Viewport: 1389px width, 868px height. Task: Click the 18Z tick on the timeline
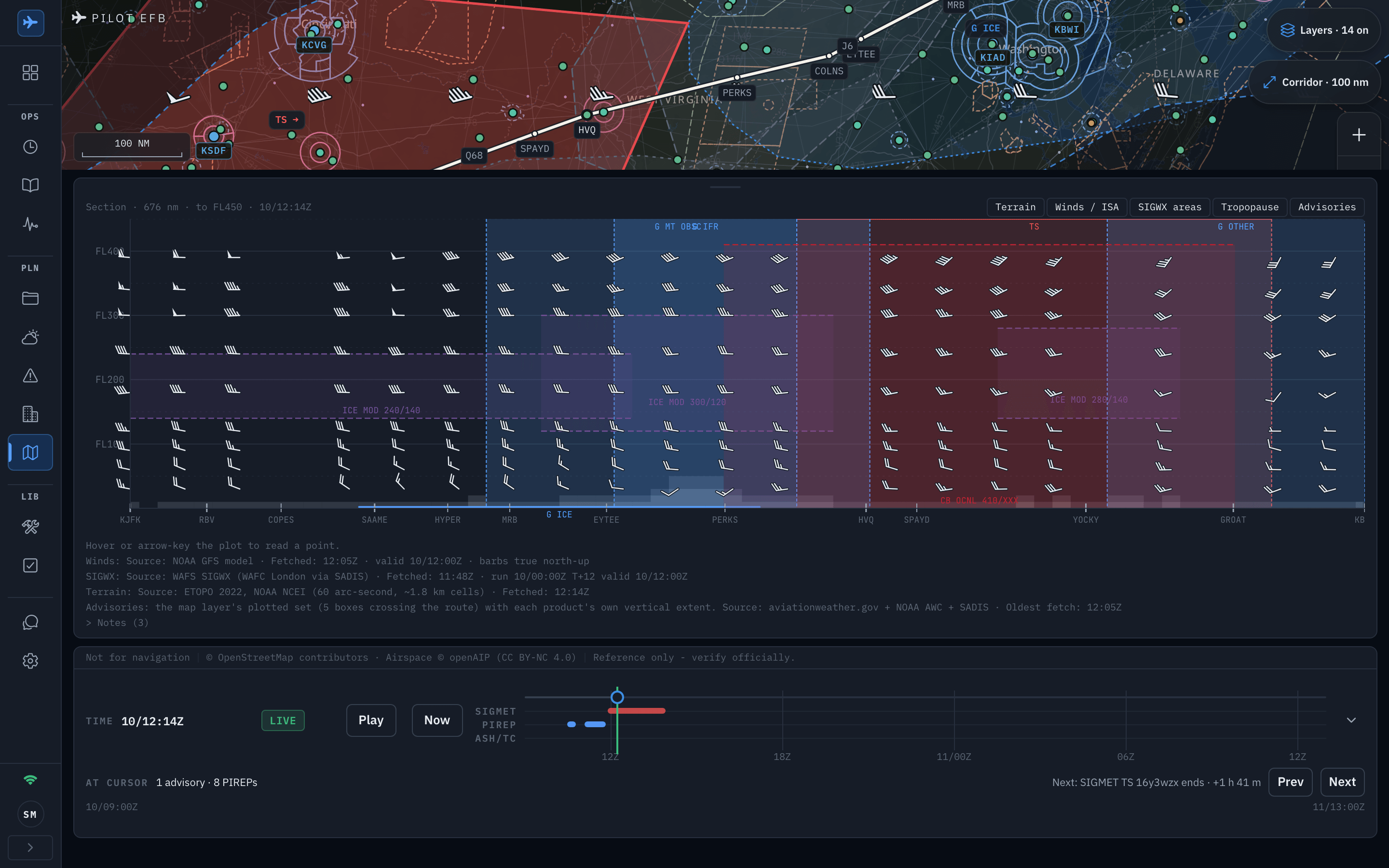coord(782,757)
